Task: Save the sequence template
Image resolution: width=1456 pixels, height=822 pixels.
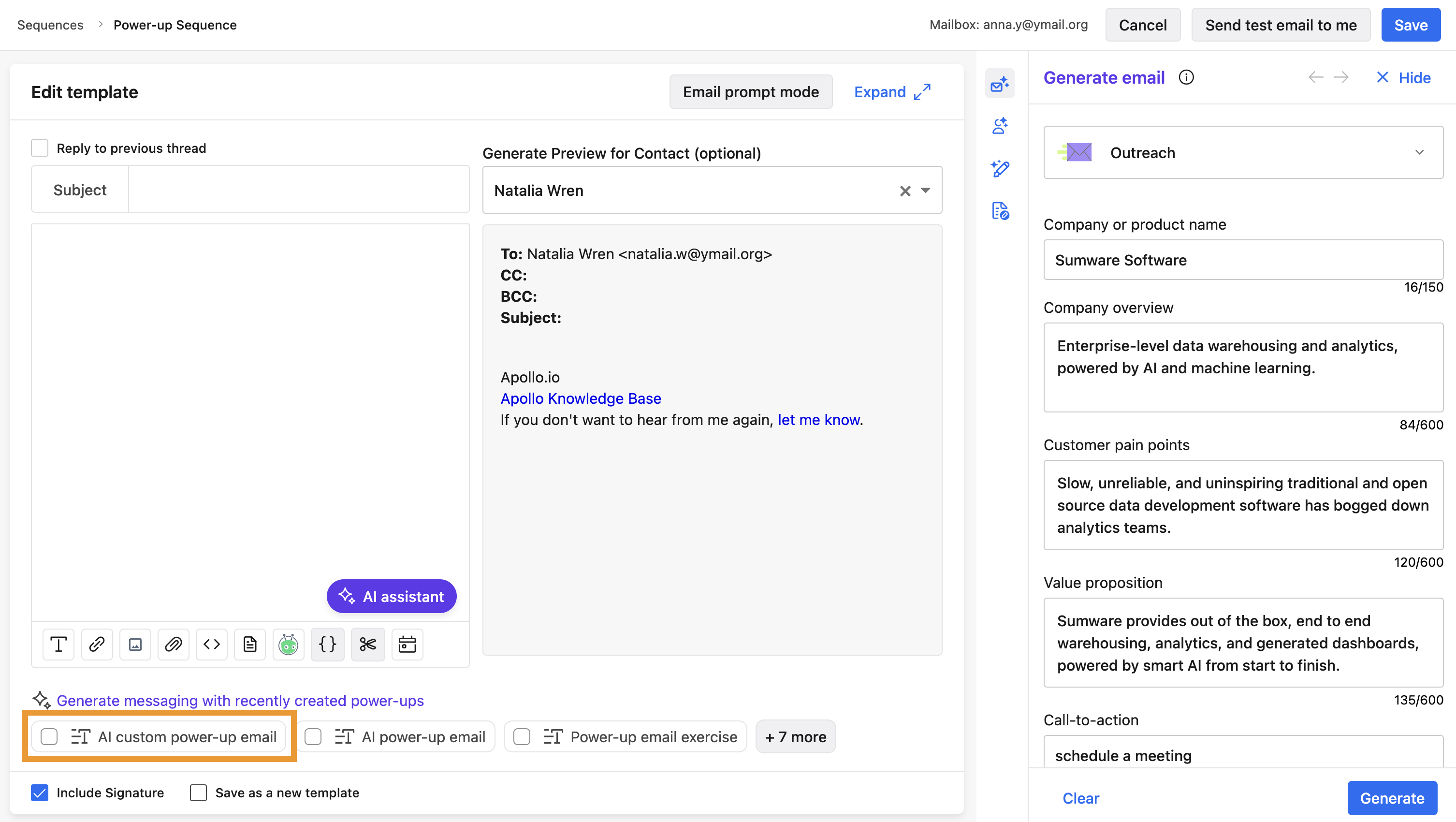Action: click(x=1410, y=24)
